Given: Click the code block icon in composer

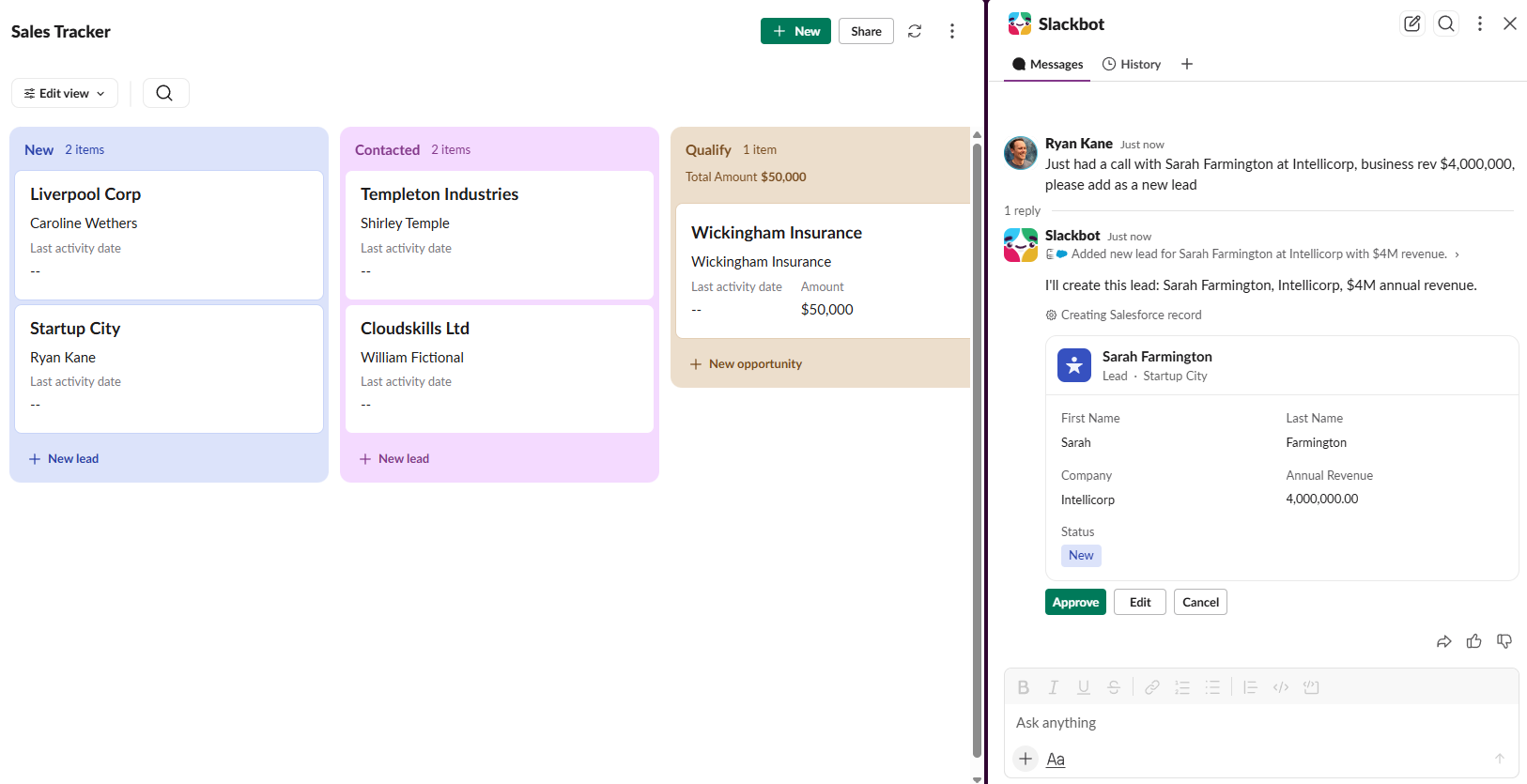Looking at the screenshot, I should click(1312, 687).
